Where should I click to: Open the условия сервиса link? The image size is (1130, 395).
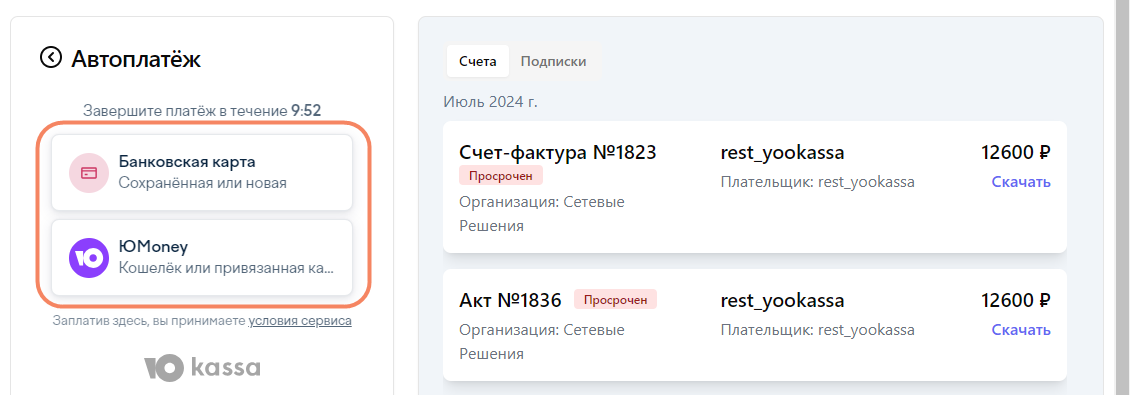300,321
